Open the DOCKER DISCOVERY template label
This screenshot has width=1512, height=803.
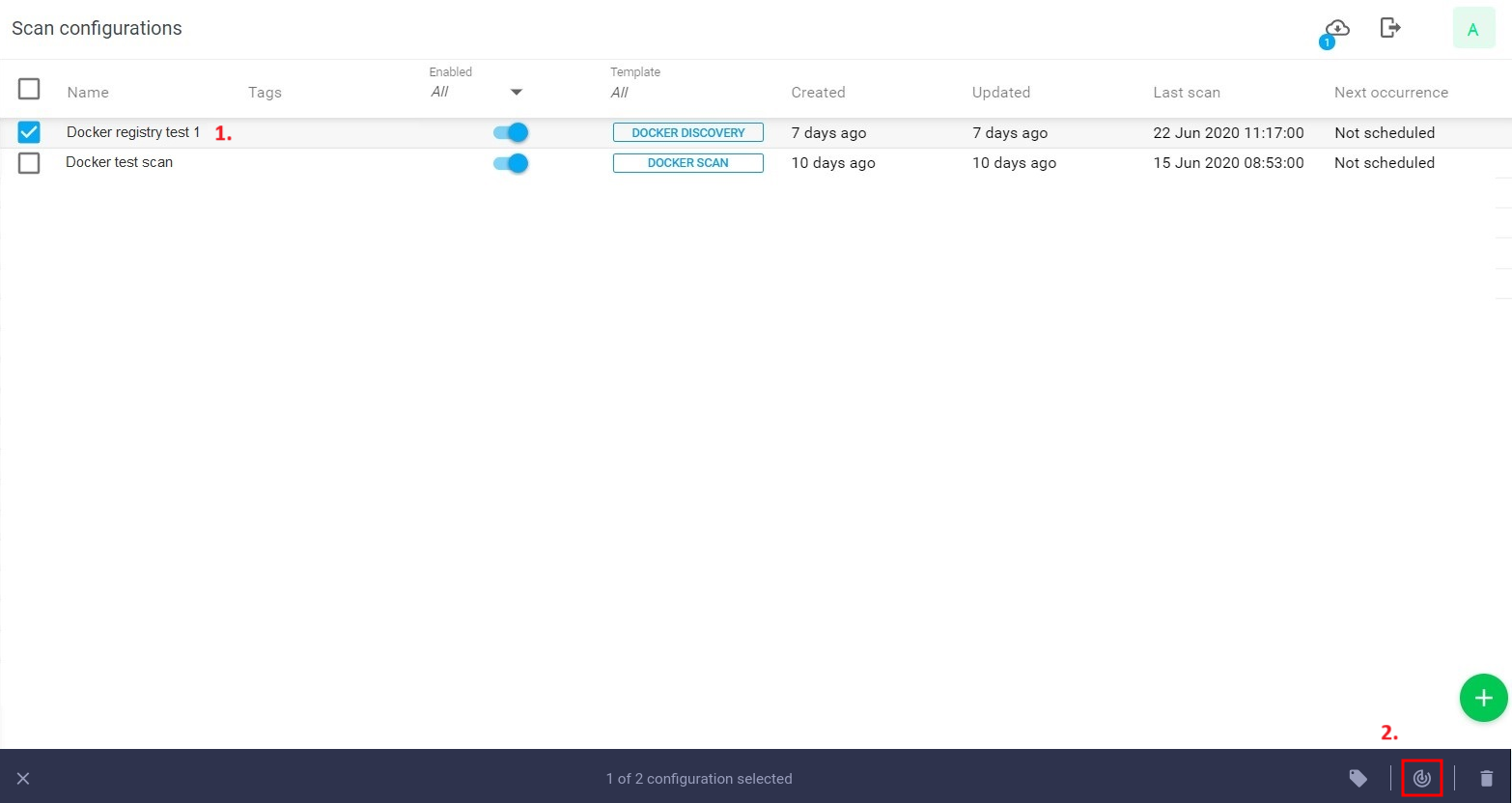click(687, 132)
